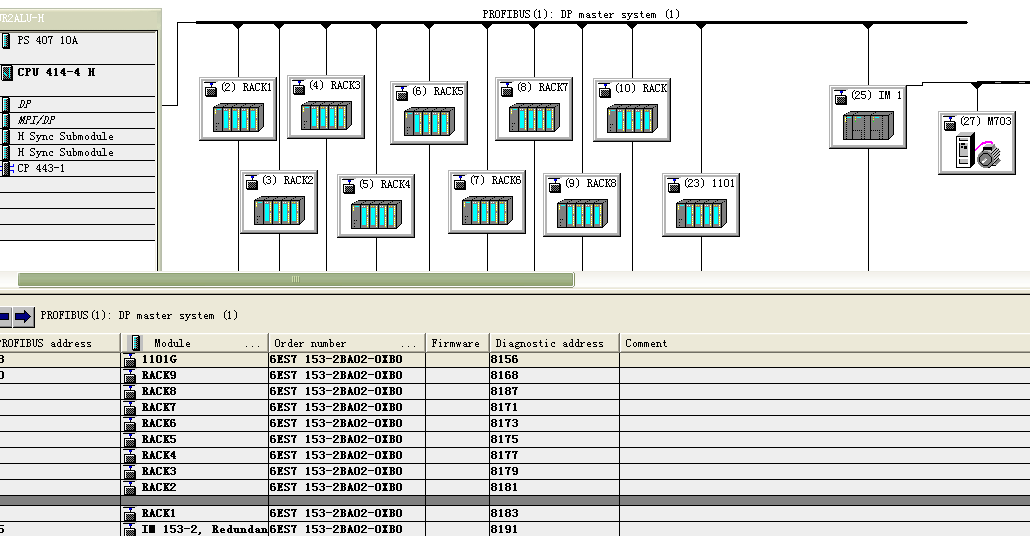Image resolution: width=1030 pixels, height=536 pixels.
Task: Select the PROFIBUS DP master system line
Action: 581,22
